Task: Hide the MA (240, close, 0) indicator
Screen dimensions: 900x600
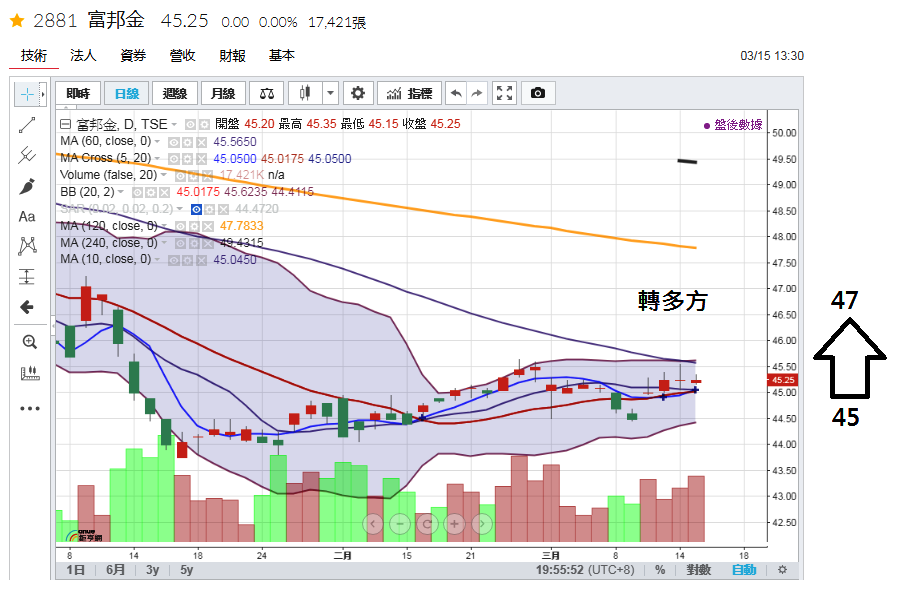Action: [180, 243]
